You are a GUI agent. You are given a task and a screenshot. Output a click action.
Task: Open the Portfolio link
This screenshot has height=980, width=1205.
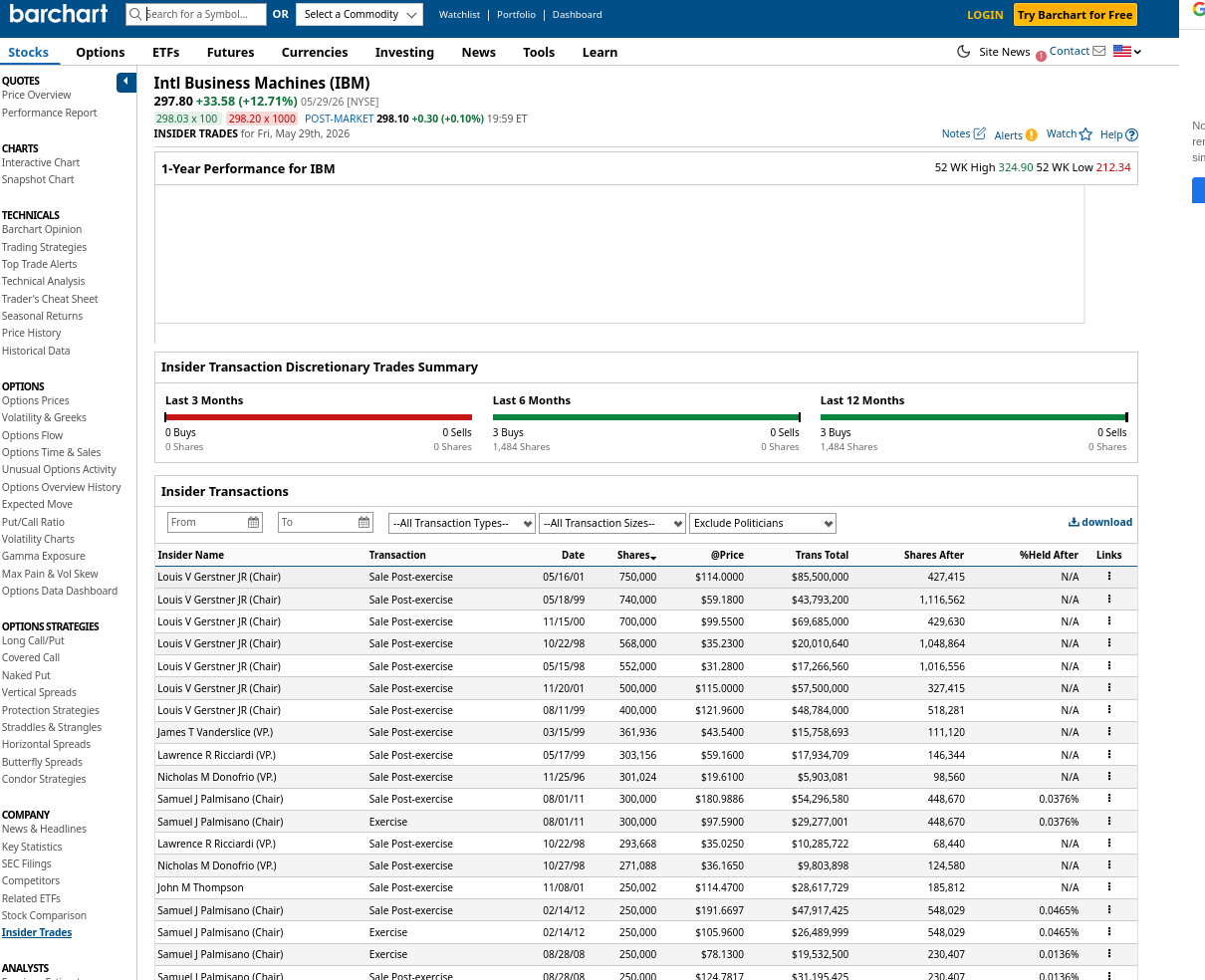pyautogui.click(x=516, y=14)
